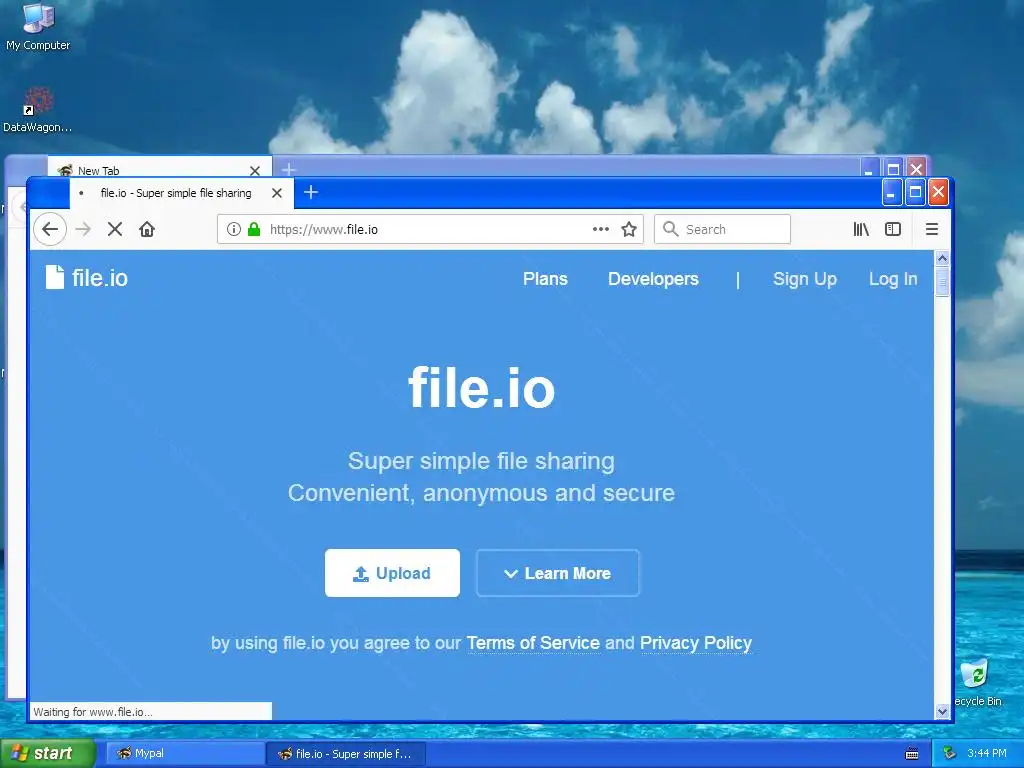
Task: Open the Windows start menu
Action: [x=47, y=754]
